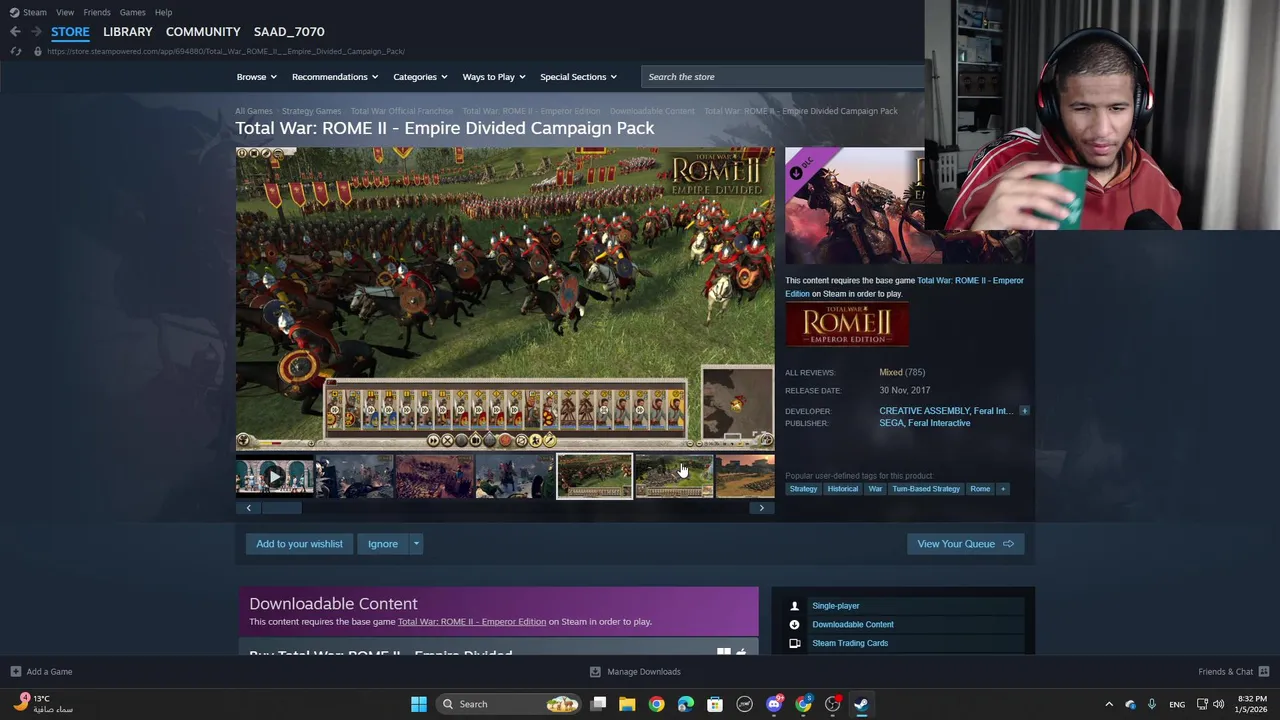1280x720 pixels.
Task: Reload the Steam store page
Action: tap(15, 51)
